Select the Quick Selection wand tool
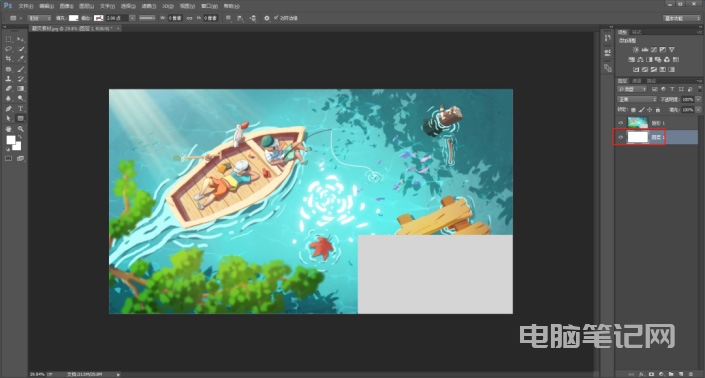Image resolution: width=705 pixels, height=378 pixels. tap(21, 49)
